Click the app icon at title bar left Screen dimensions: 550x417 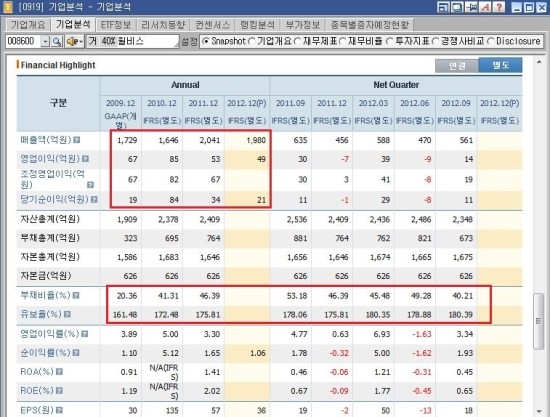tap(7, 7)
